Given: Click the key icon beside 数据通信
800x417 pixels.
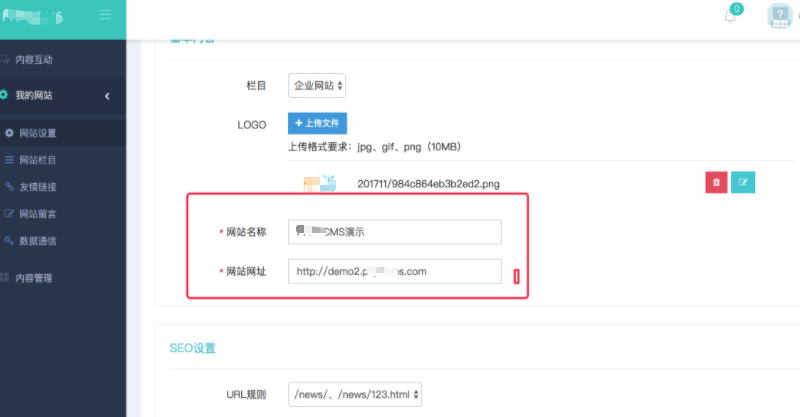Looking at the screenshot, I should coord(9,240).
